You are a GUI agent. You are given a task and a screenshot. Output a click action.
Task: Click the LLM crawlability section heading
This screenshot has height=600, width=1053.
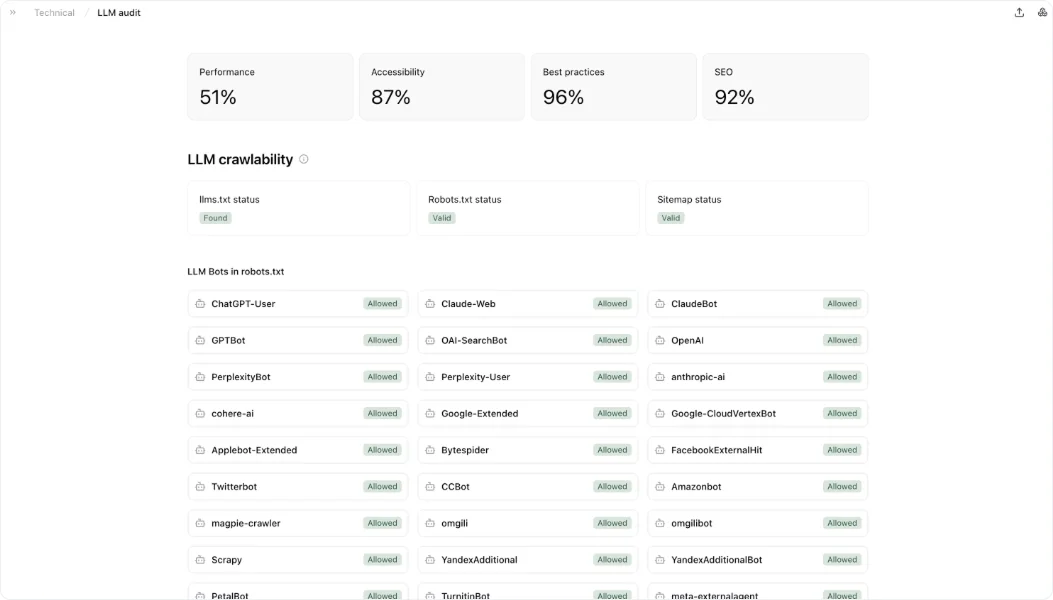coord(240,159)
